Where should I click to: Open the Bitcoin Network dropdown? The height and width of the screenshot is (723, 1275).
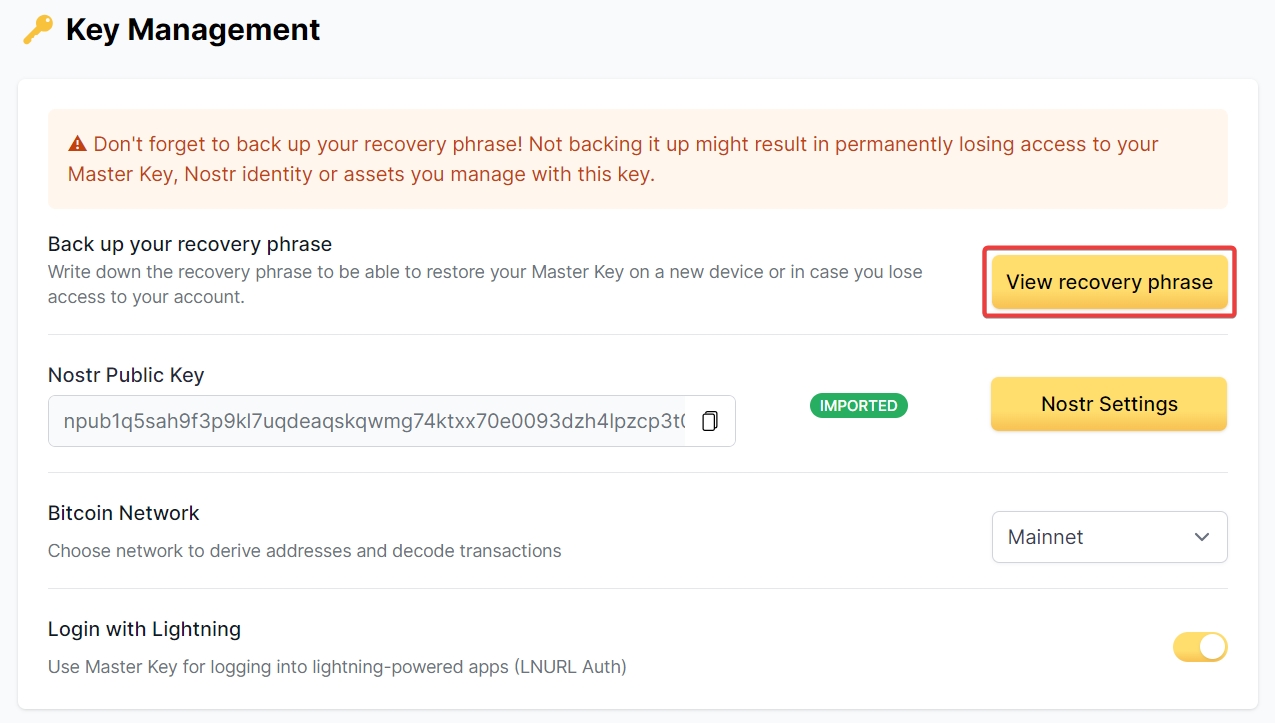coord(1109,537)
